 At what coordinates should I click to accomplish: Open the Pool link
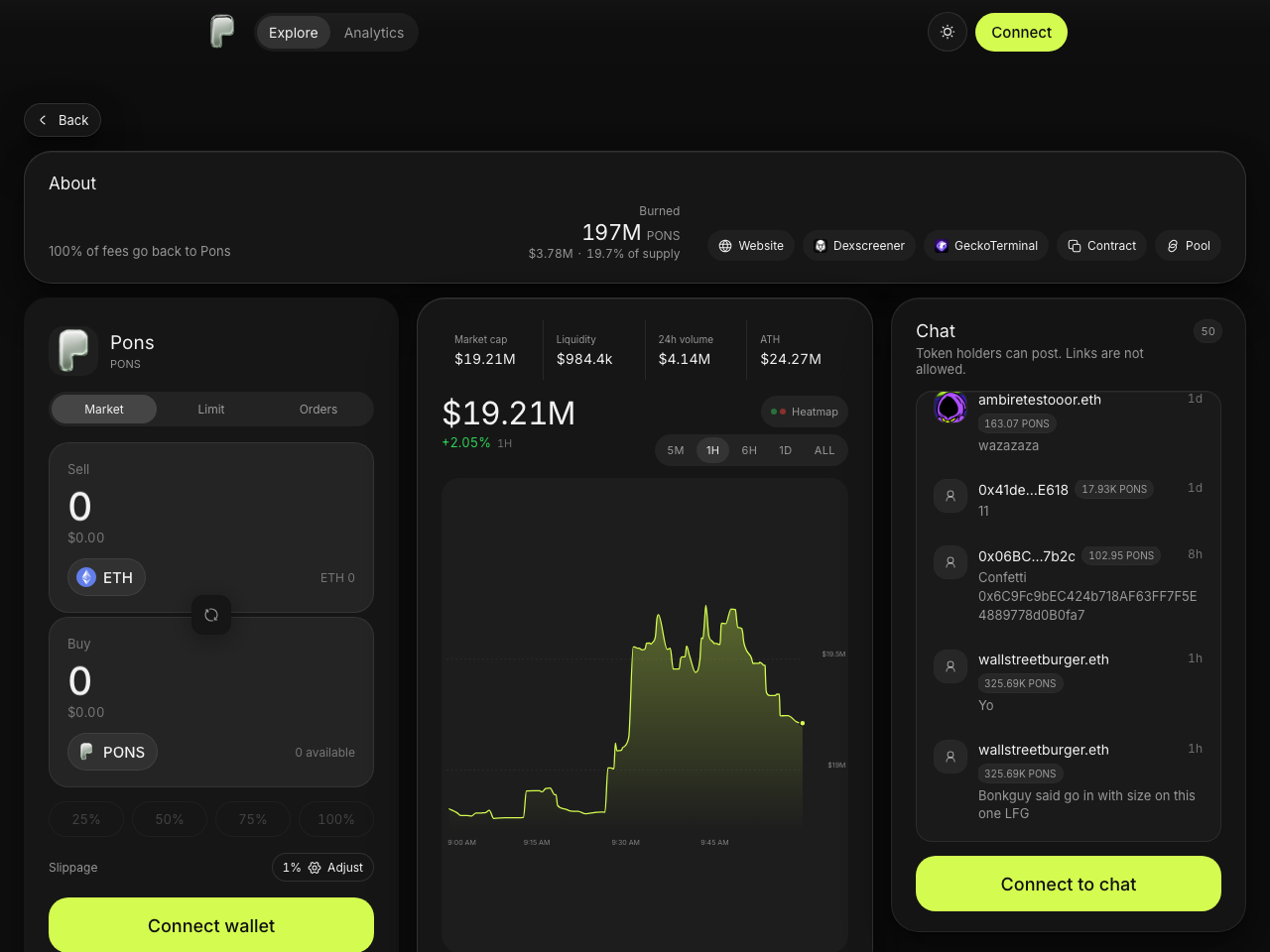point(1189,246)
